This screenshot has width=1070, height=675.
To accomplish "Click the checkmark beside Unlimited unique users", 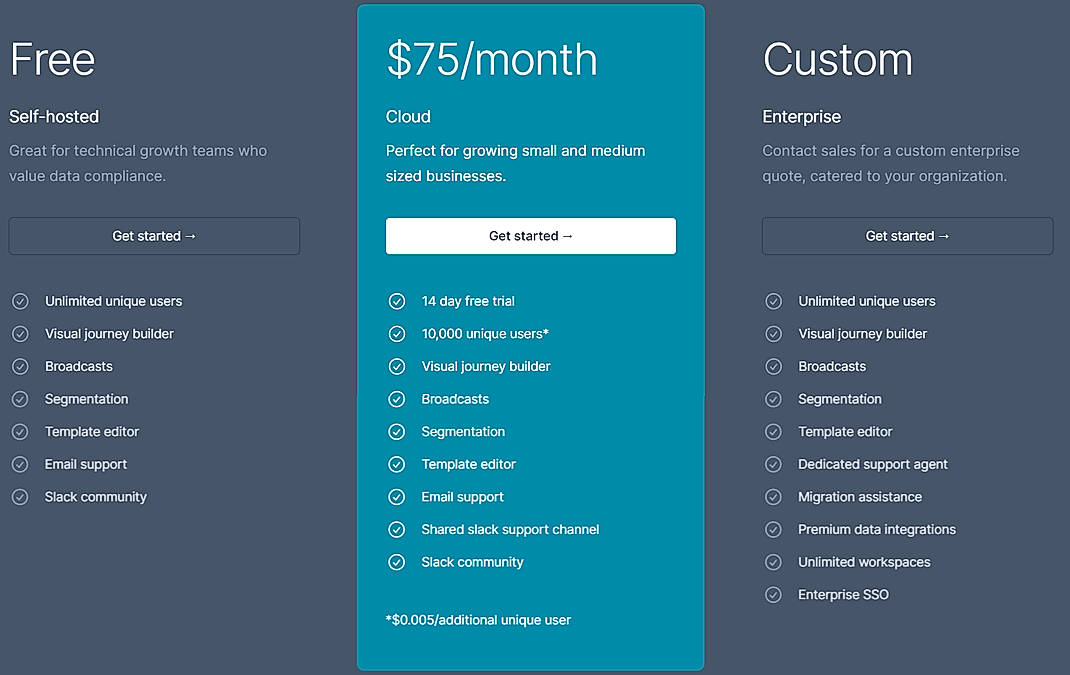I will pyautogui.click(x=20, y=301).
